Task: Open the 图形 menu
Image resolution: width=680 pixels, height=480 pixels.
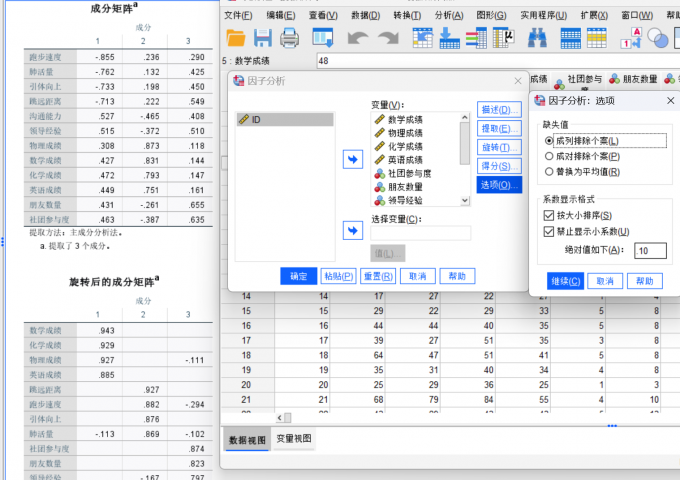Action: click(491, 16)
